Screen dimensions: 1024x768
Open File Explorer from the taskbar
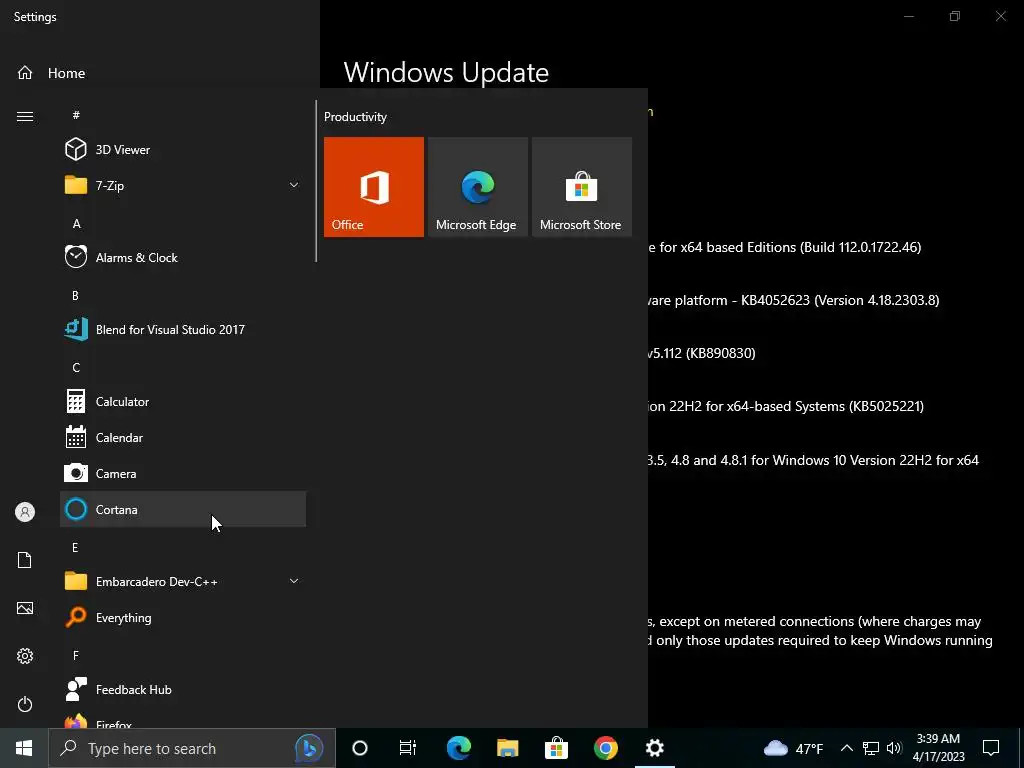point(507,748)
